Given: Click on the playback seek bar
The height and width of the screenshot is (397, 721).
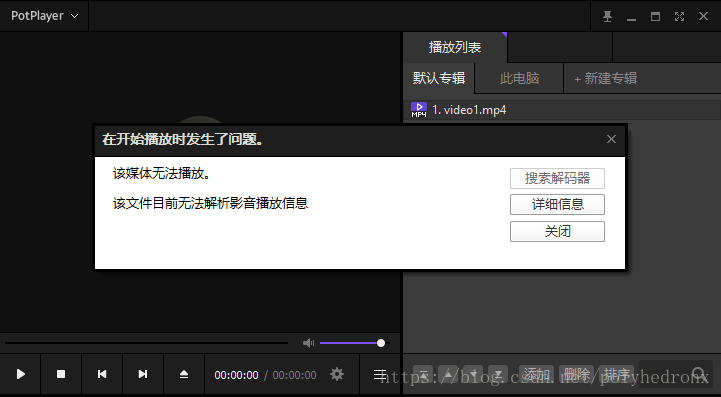Looking at the screenshot, I should point(147,343).
